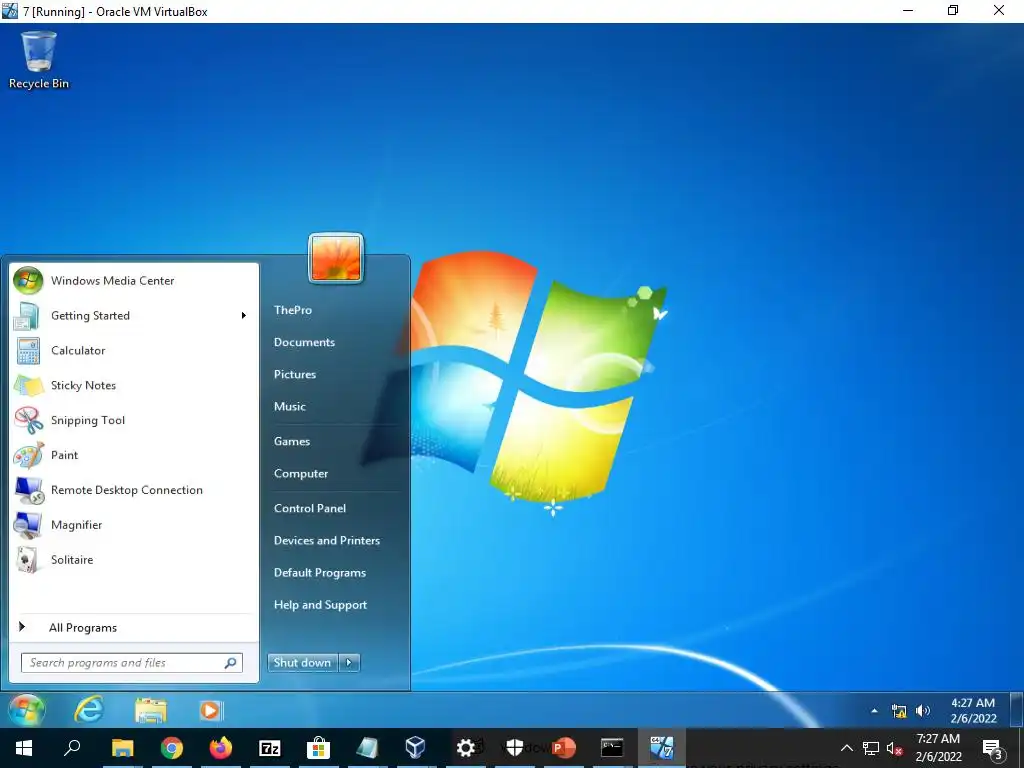Open Command Prompt on host taskbar
1024x768 pixels.
click(x=612, y=748)
